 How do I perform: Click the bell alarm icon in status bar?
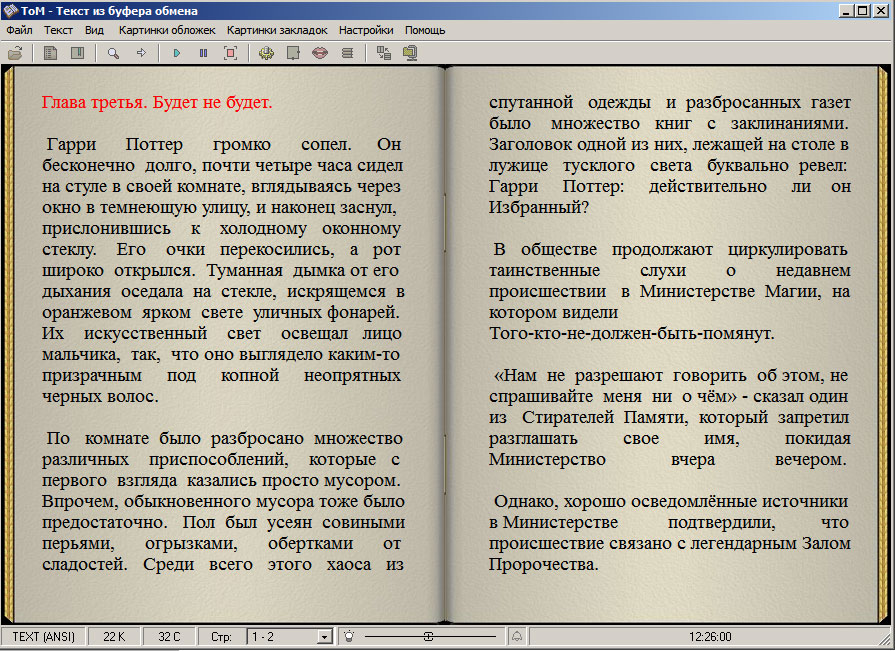tap(517, 636)
